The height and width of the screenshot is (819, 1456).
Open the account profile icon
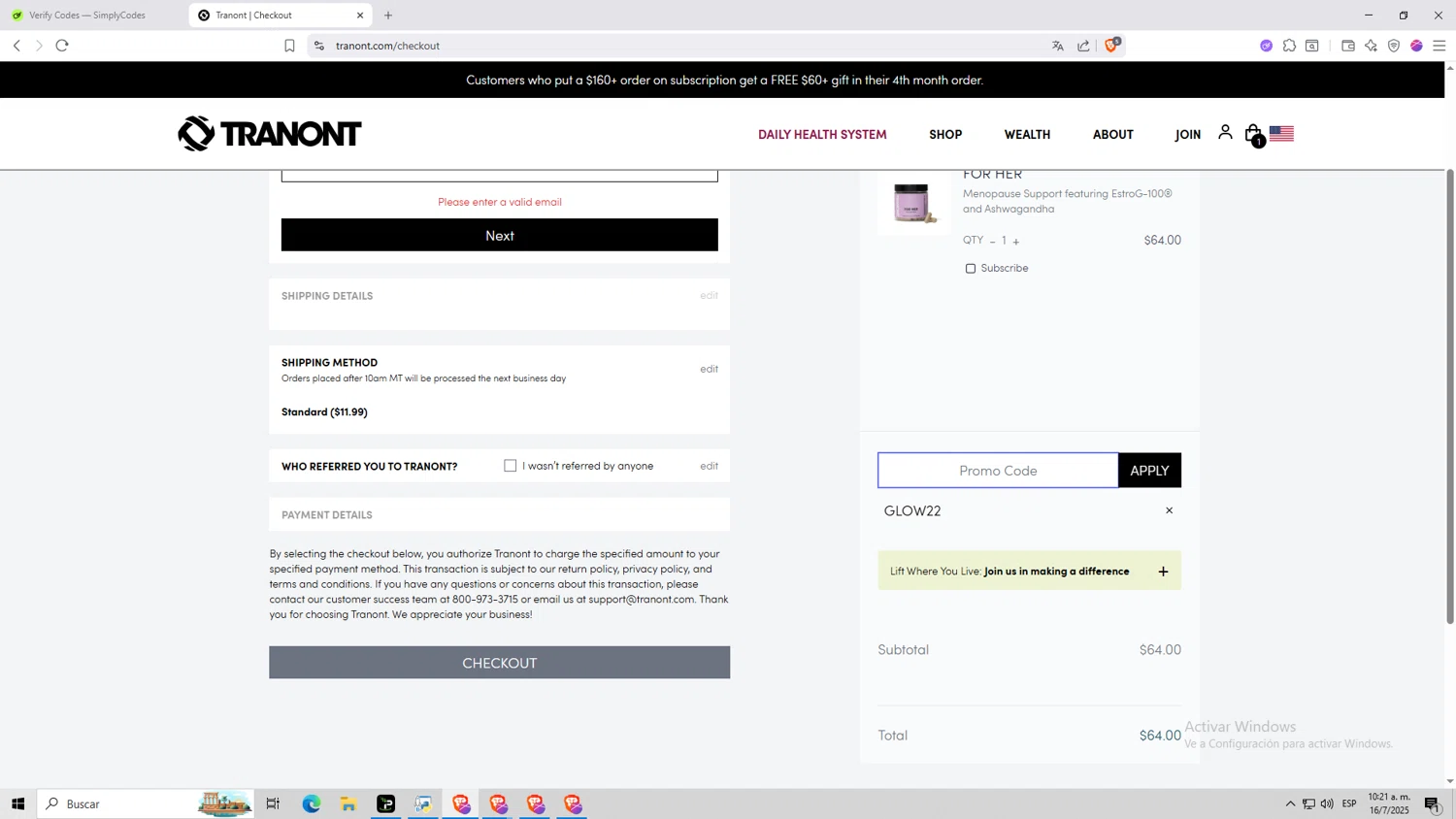tap(1225, 132)
